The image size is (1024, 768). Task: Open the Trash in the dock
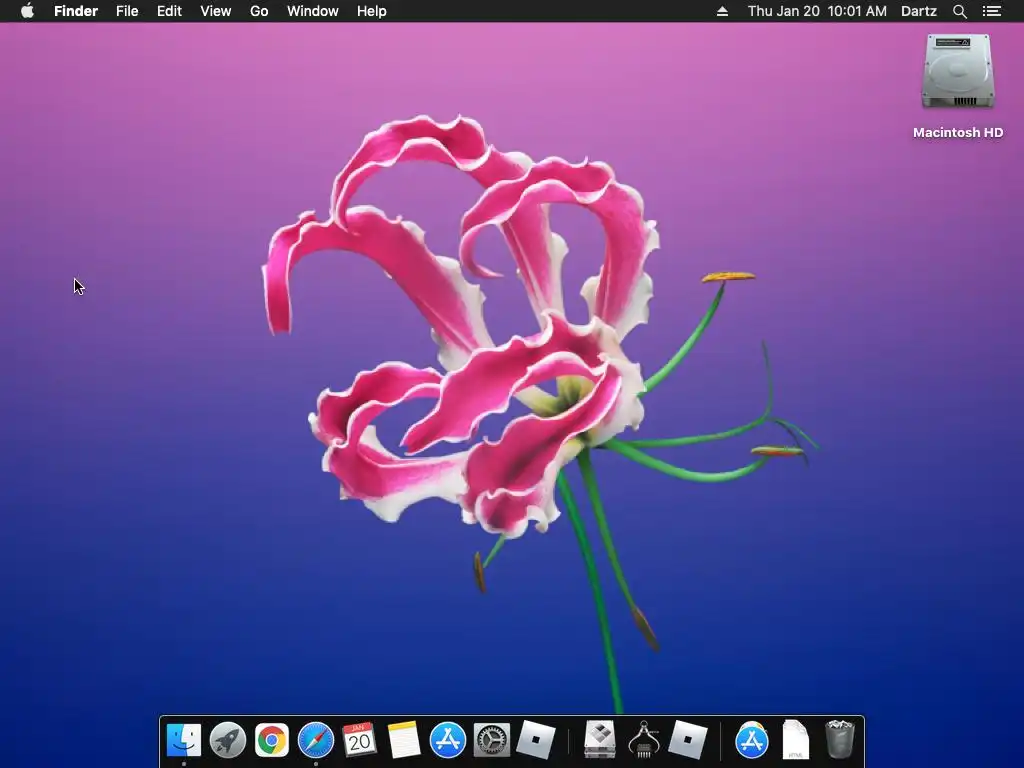click(839, 741)
